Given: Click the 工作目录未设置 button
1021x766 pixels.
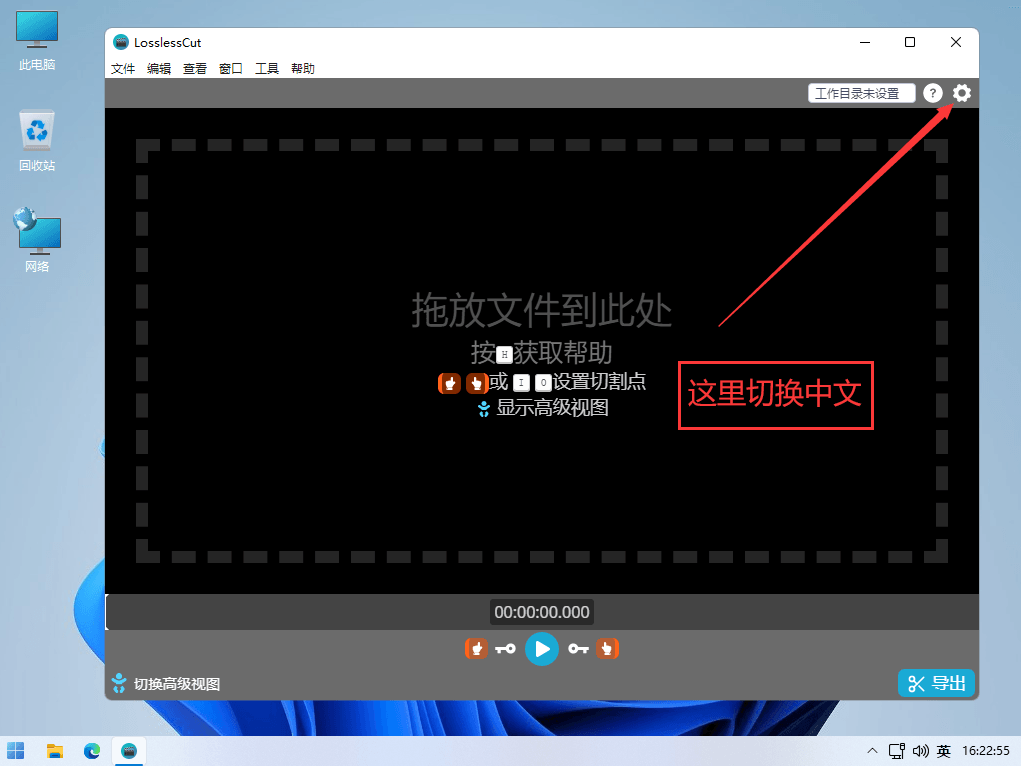Looking at the screenshot, I should point(861,93).
